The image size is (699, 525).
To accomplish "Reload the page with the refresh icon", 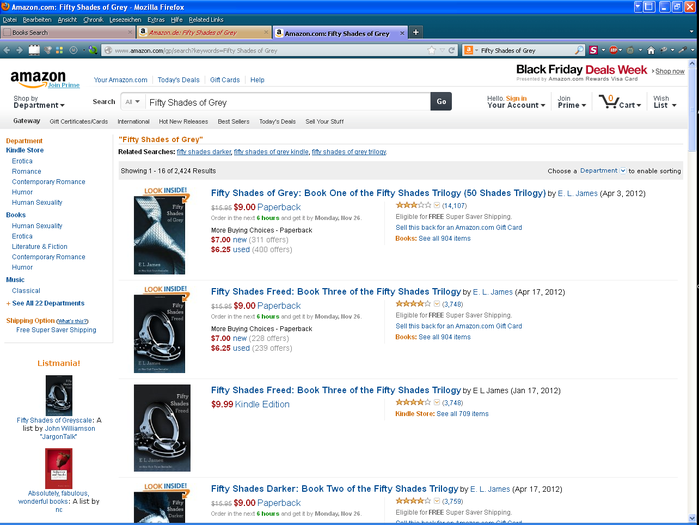I will click(452, 50).
